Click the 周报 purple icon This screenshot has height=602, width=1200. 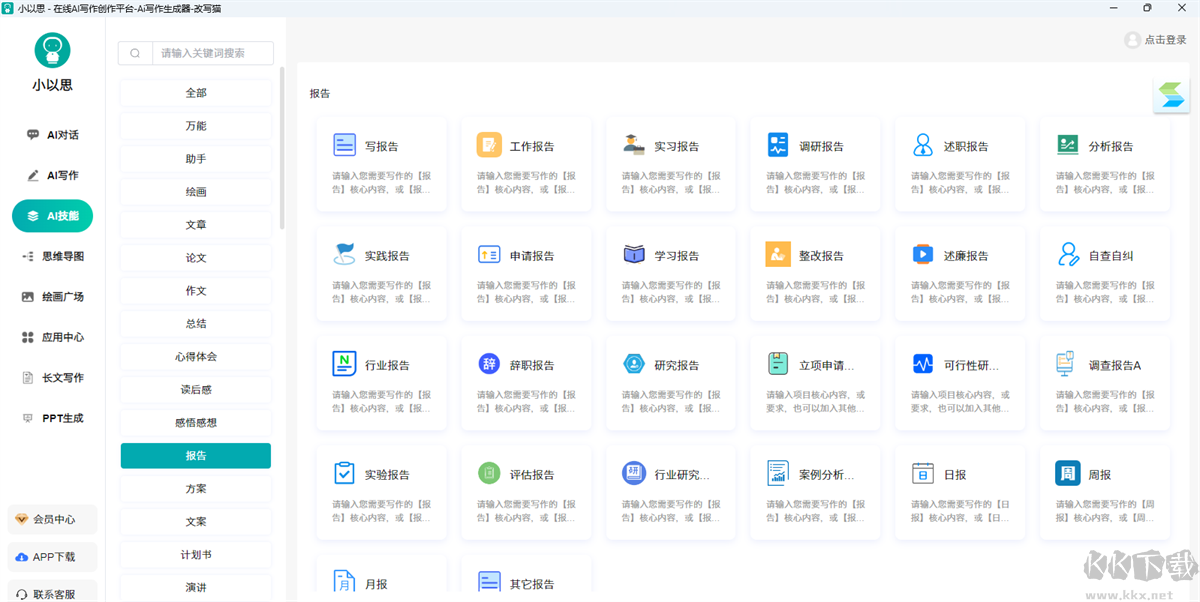[1068, 473]
